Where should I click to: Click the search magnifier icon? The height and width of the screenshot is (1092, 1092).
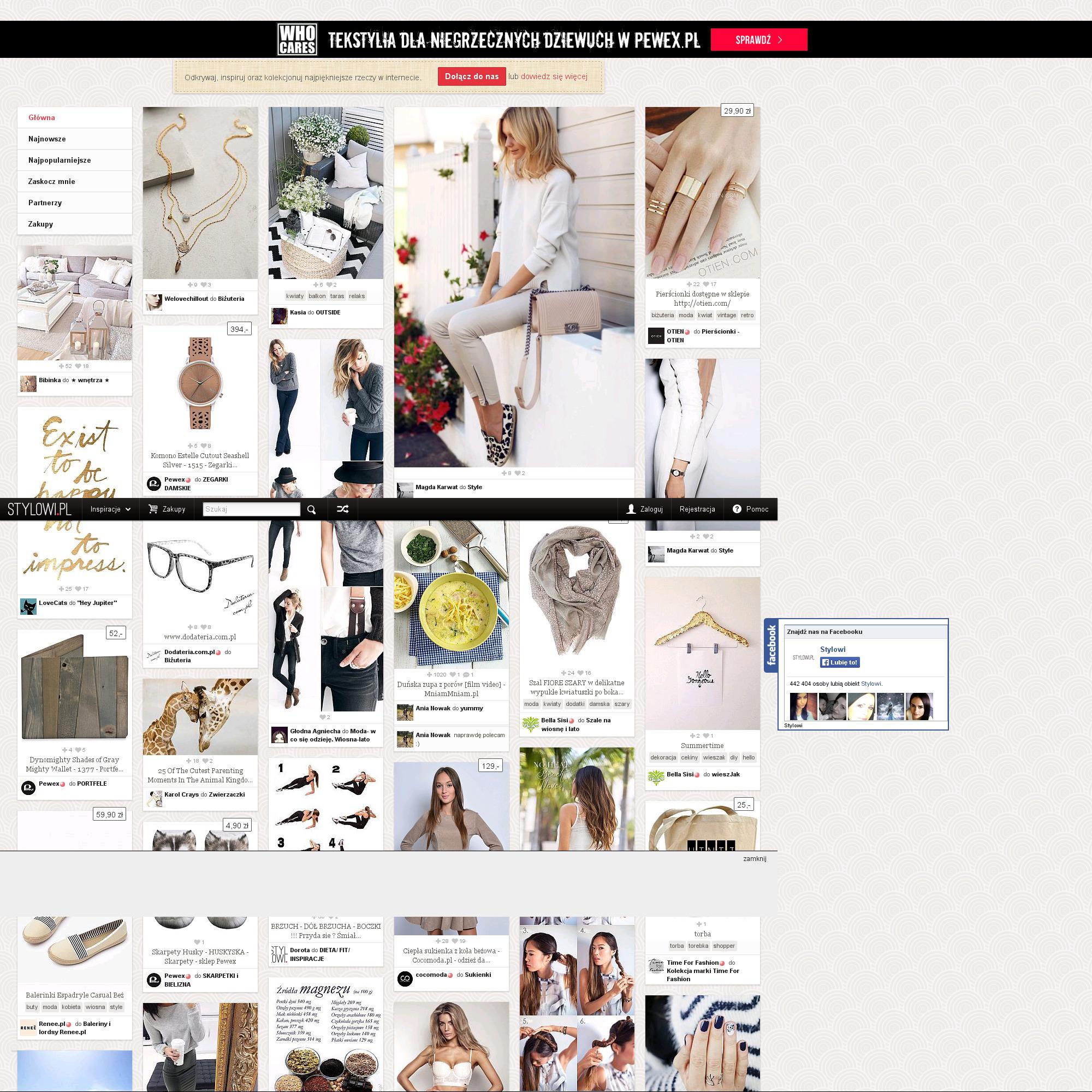[311, 509]
